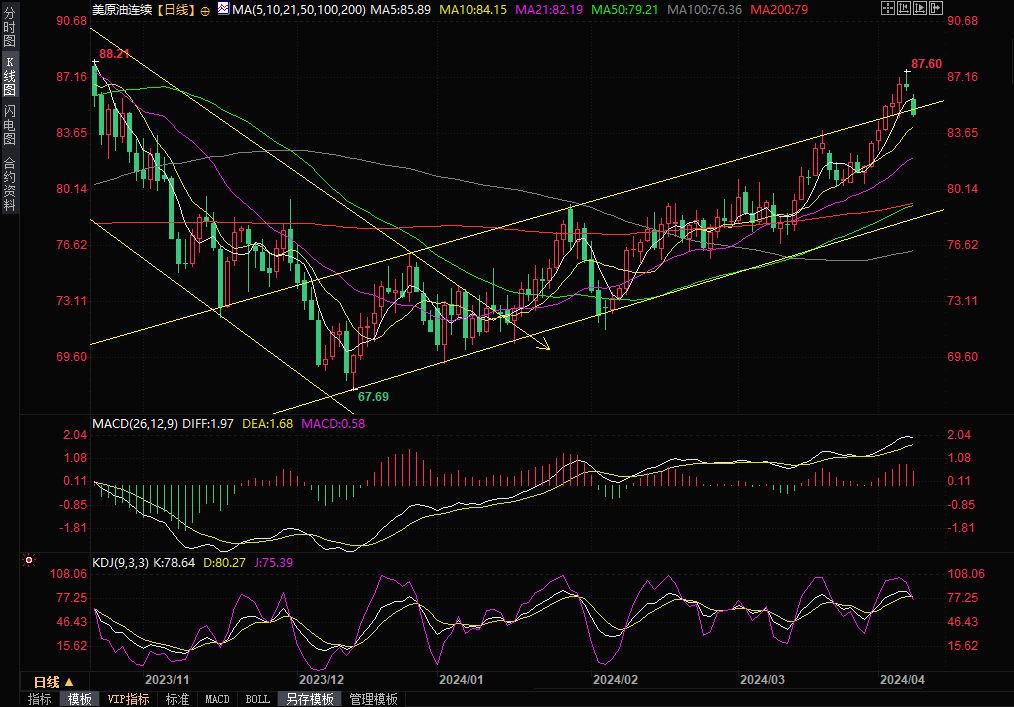Click the MA indicator chart icon

[222, 9]
